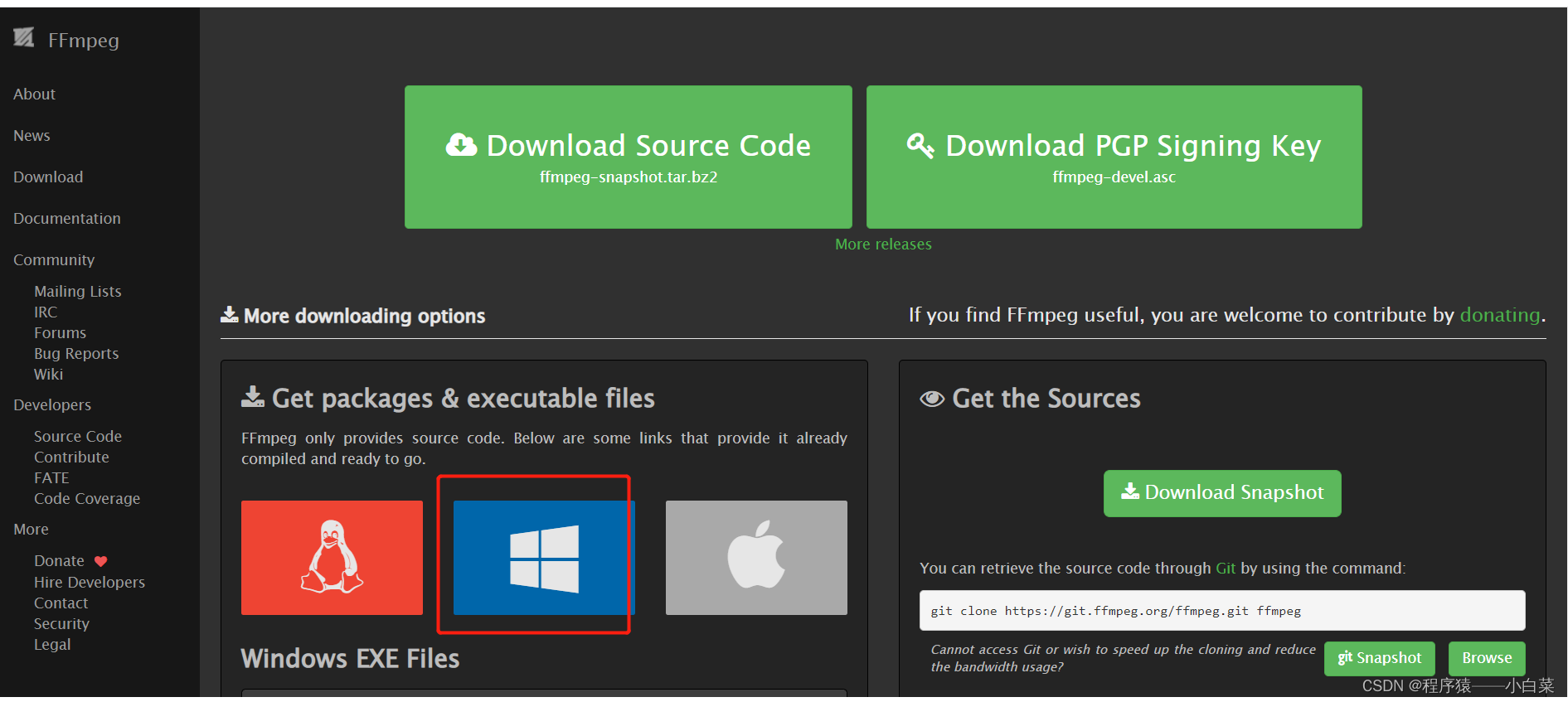
Task: Open the Donate sidebar link
Action: coord(59,561)
